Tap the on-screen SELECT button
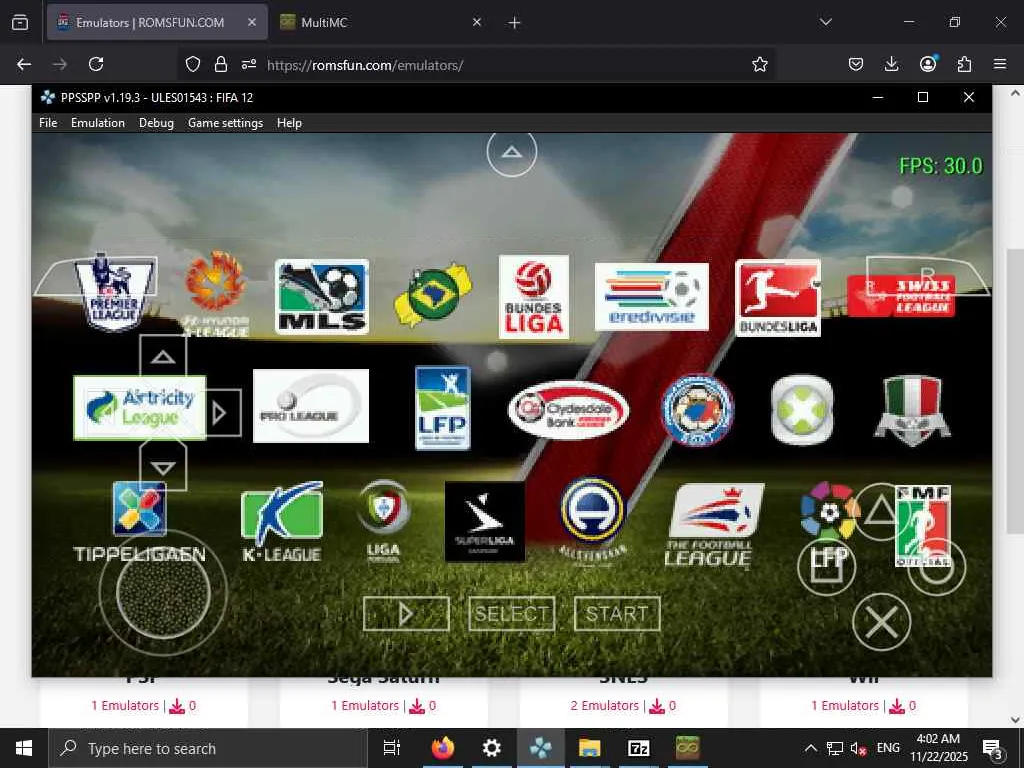The image size is (1024, 768). pos(512,614)
